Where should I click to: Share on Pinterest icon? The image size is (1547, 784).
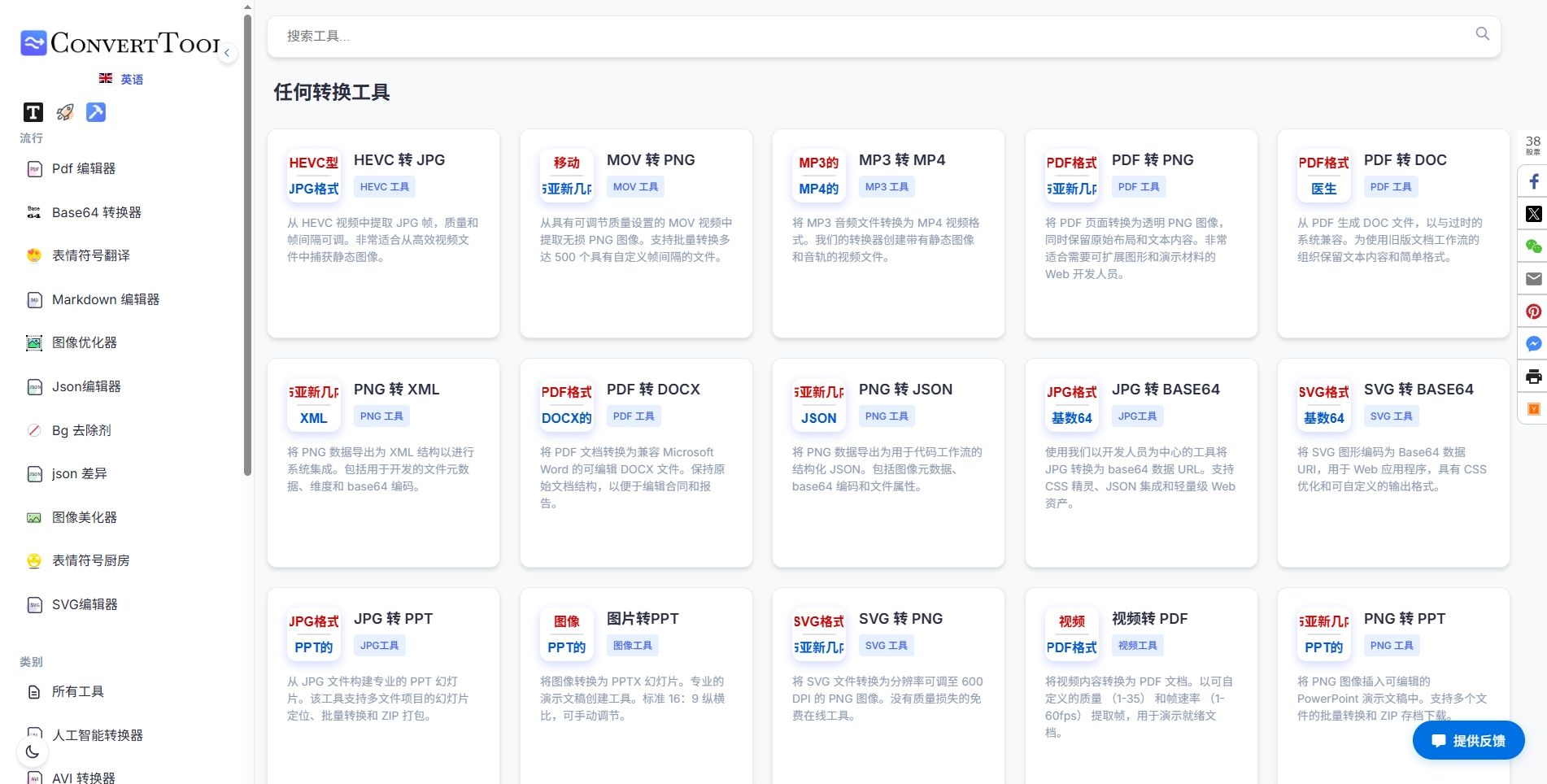(1533, 311)
